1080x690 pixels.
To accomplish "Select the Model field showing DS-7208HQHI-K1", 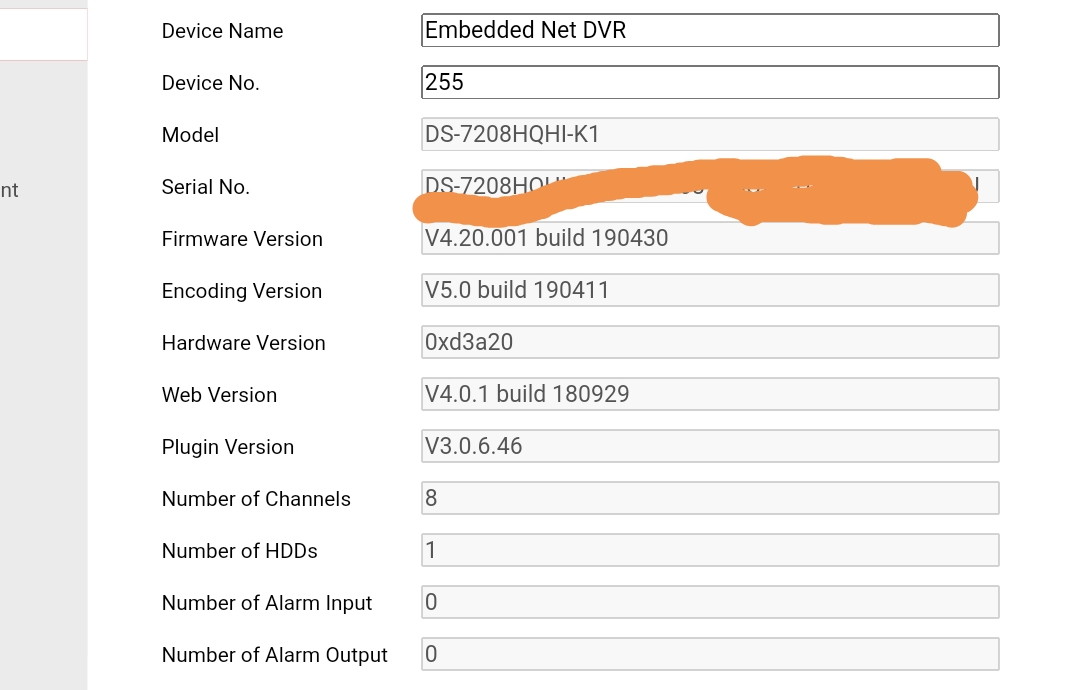I will [710, 134].
